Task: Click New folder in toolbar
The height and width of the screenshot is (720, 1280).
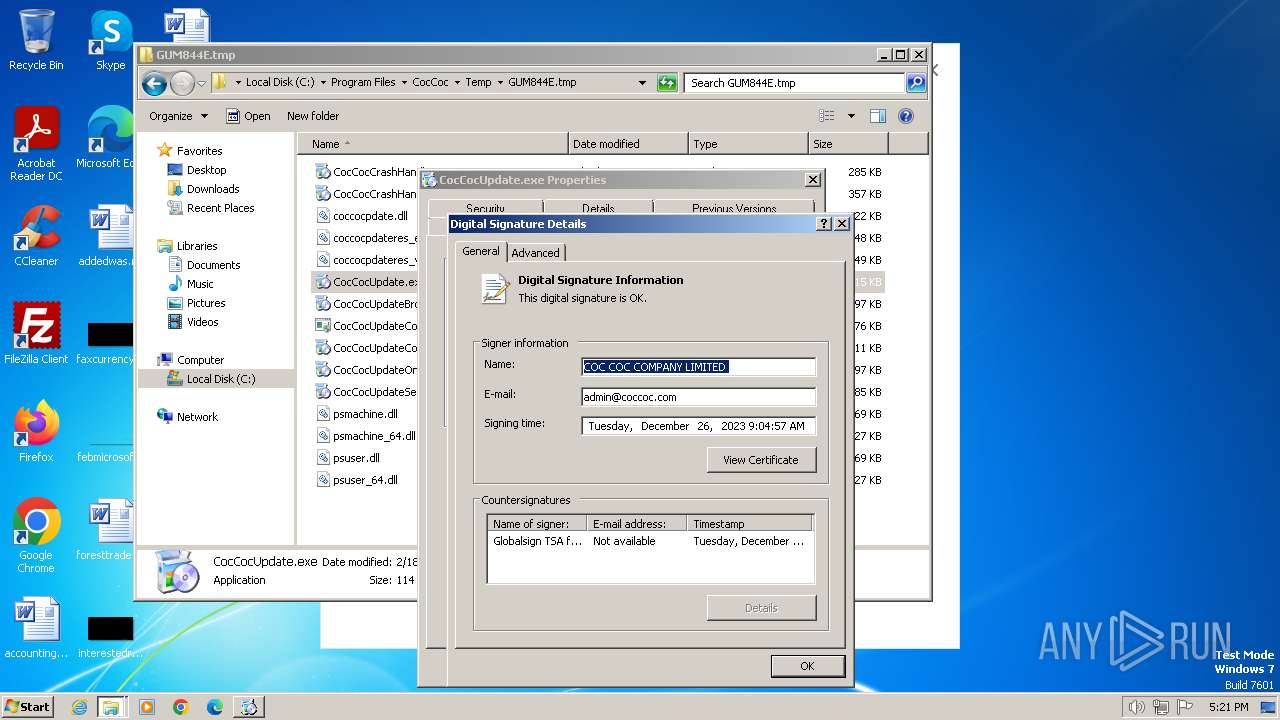Action: pyautogui.click(x=313, y=116)
